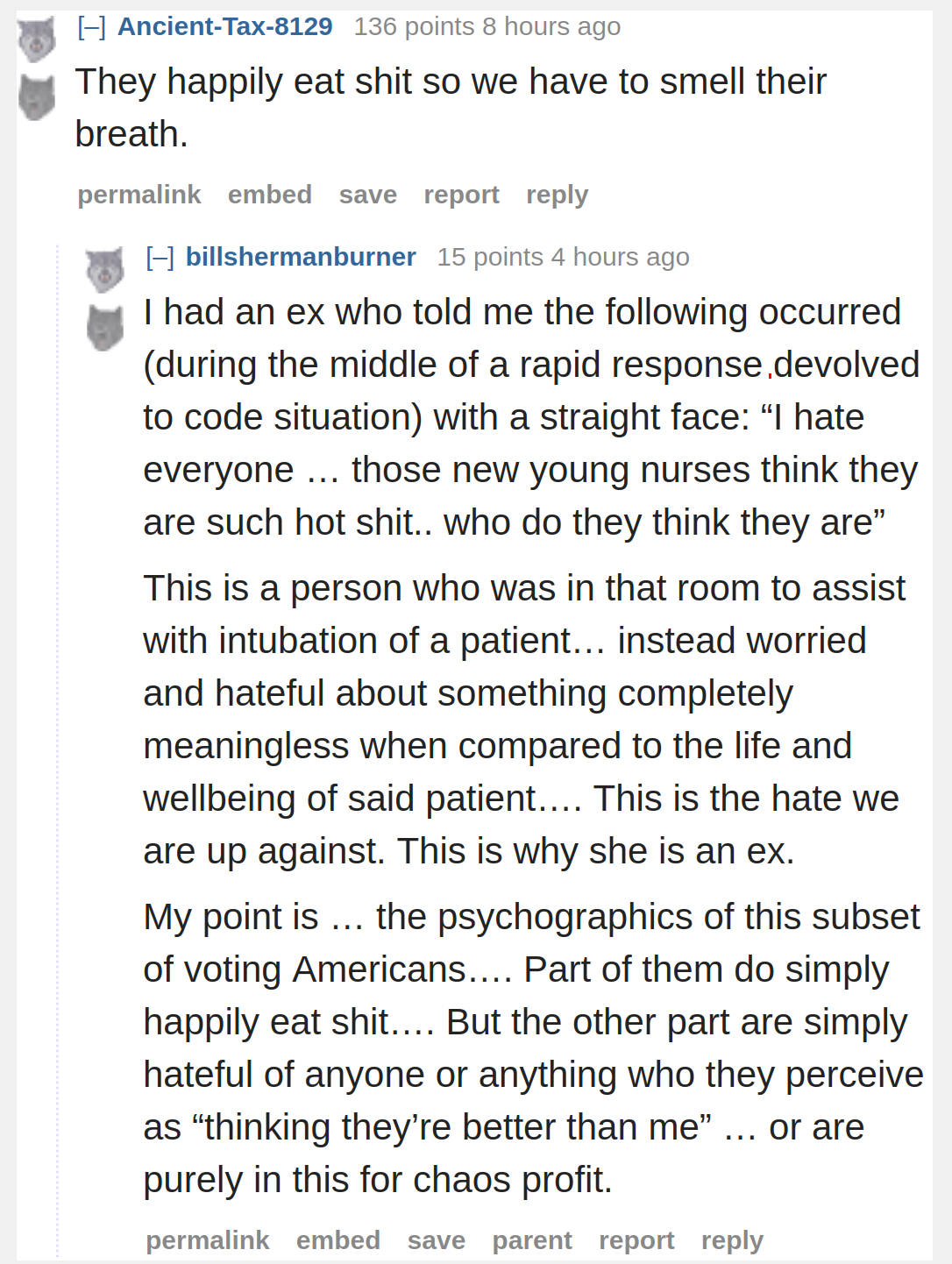Open permalink of Ancient-Tax-8129's comment

[139, 195]
